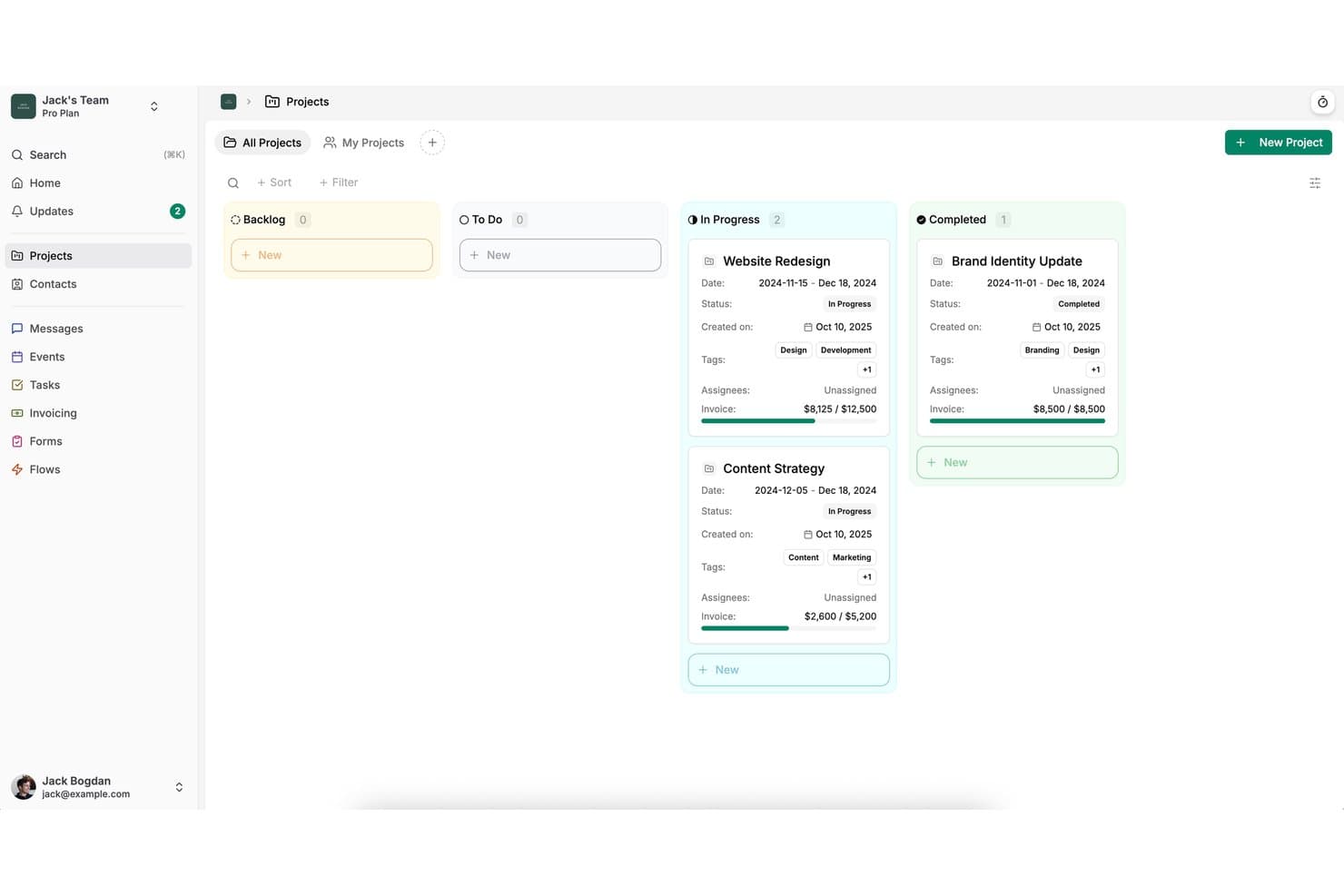1344x896 pixels.
Task: Click the Development tag on Website Redesign
Action: pos(845,350)
